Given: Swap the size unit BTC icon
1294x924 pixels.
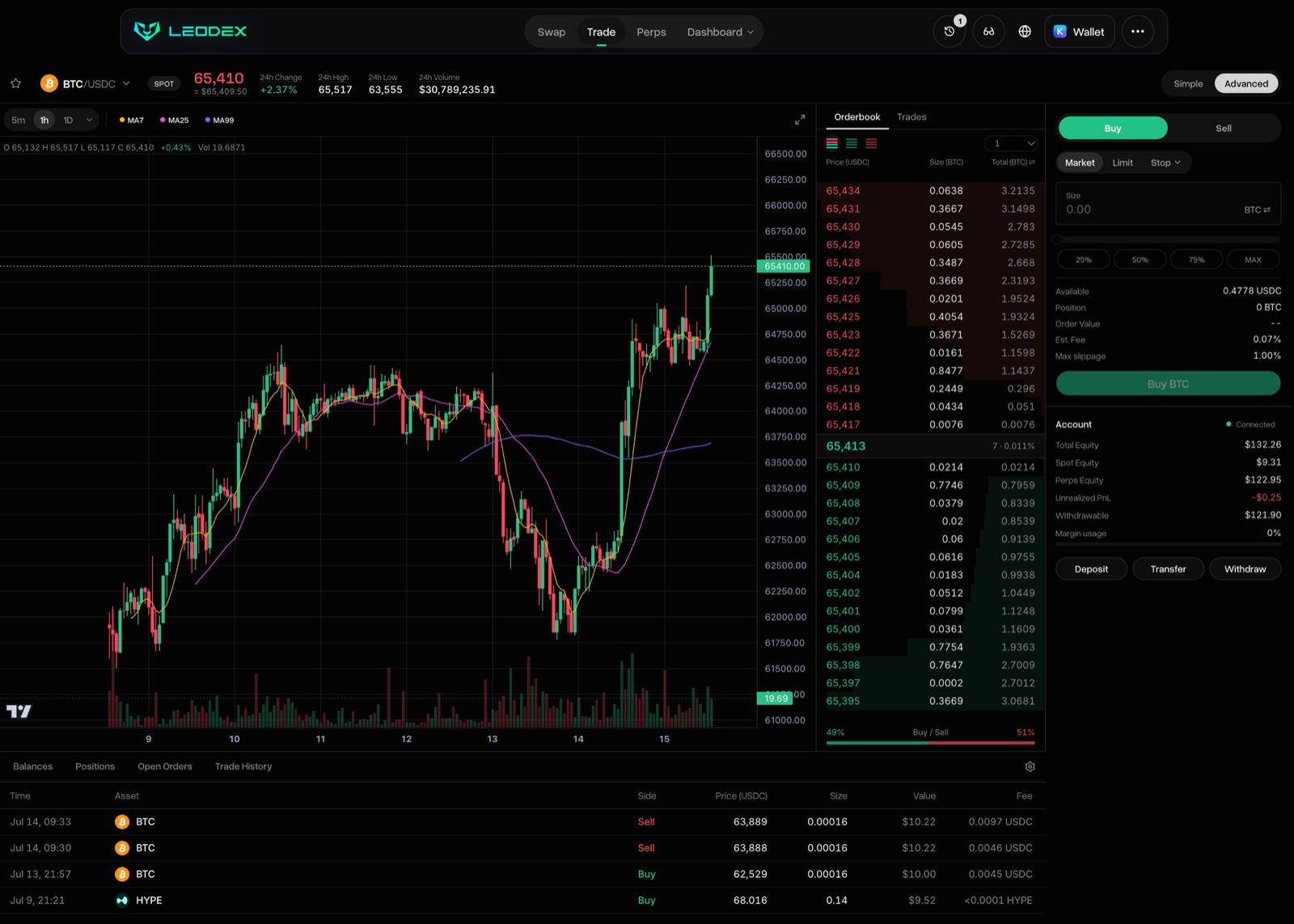Looking at the screenshot, I should click(x=1257, y=209).
